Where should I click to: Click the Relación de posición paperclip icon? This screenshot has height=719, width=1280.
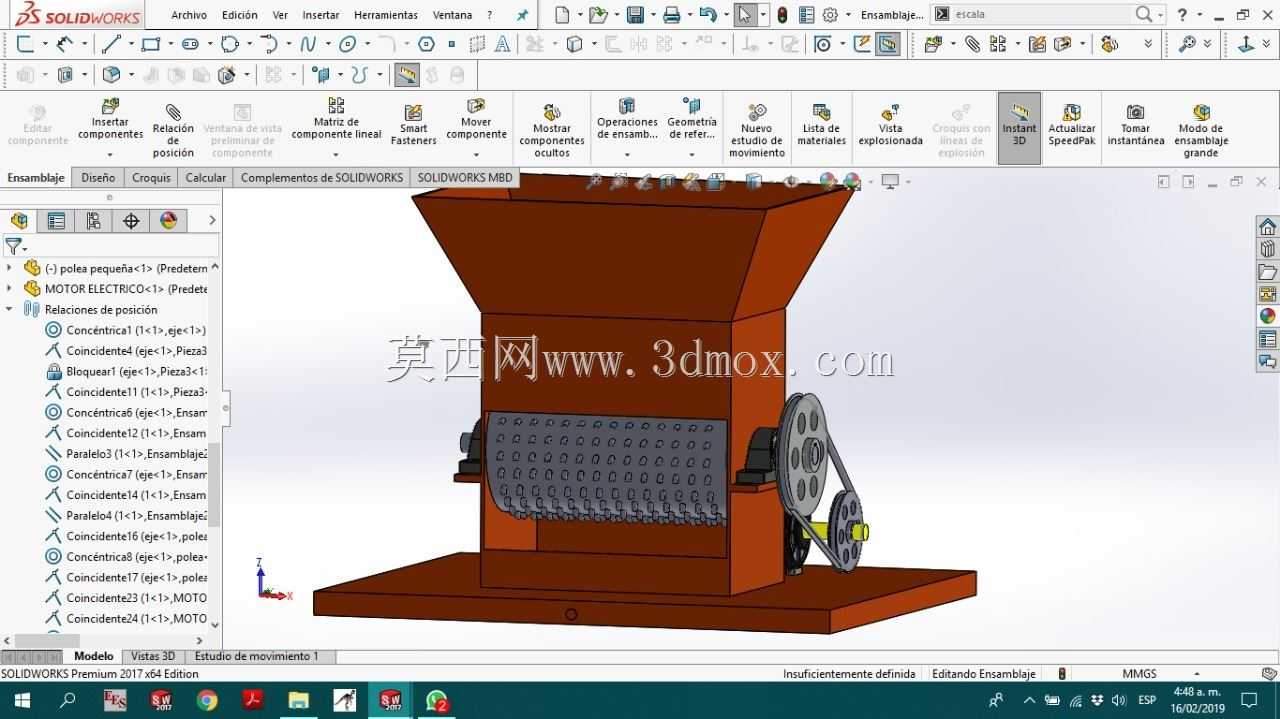173,112
